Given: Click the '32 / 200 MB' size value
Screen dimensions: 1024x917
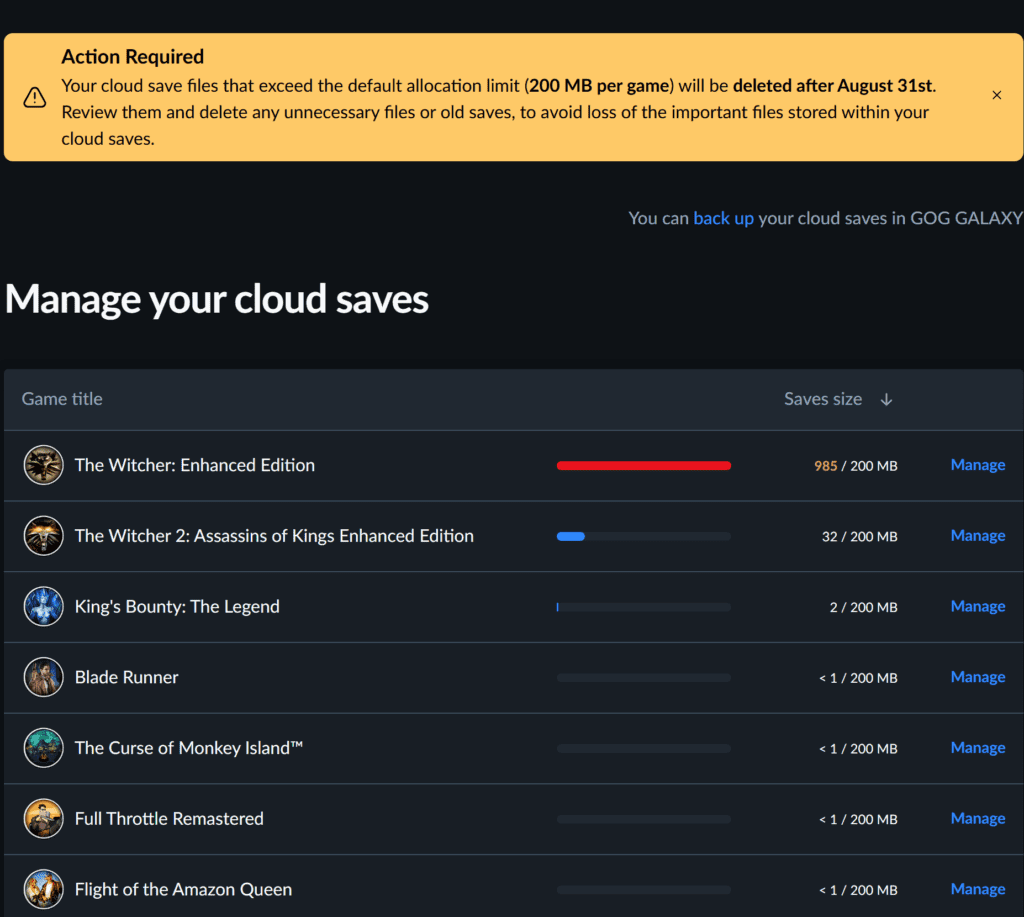Looking at the screenshot, I should (x=859, y=536).
